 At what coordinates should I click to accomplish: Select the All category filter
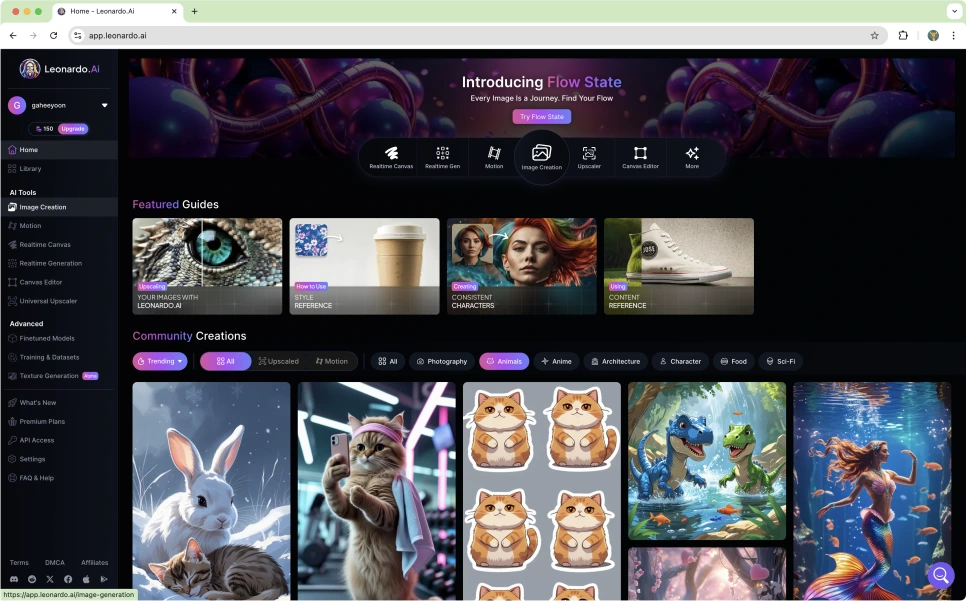coord(388,361)
